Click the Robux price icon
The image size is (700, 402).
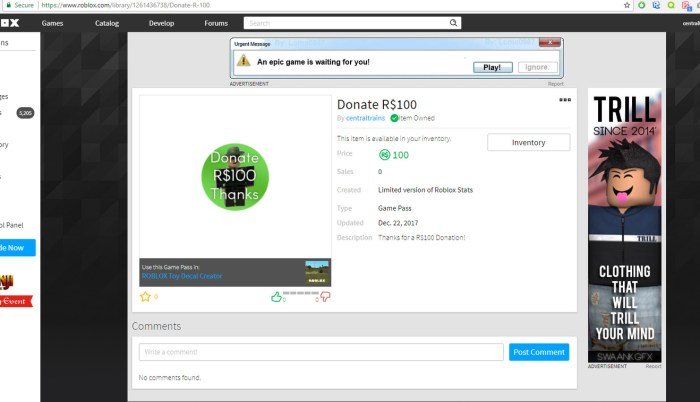pos(384,155)
